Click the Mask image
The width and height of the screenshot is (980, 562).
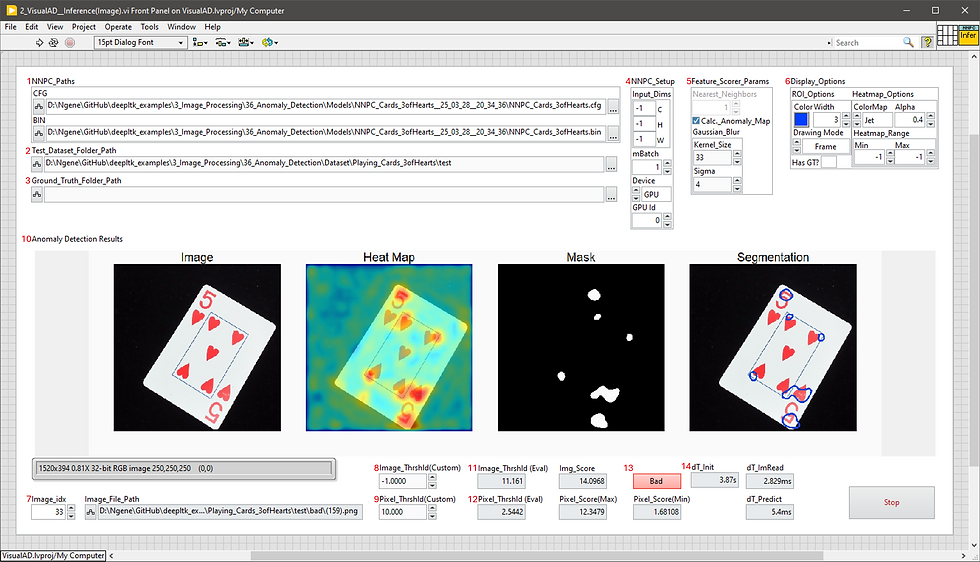pos(581,348)
